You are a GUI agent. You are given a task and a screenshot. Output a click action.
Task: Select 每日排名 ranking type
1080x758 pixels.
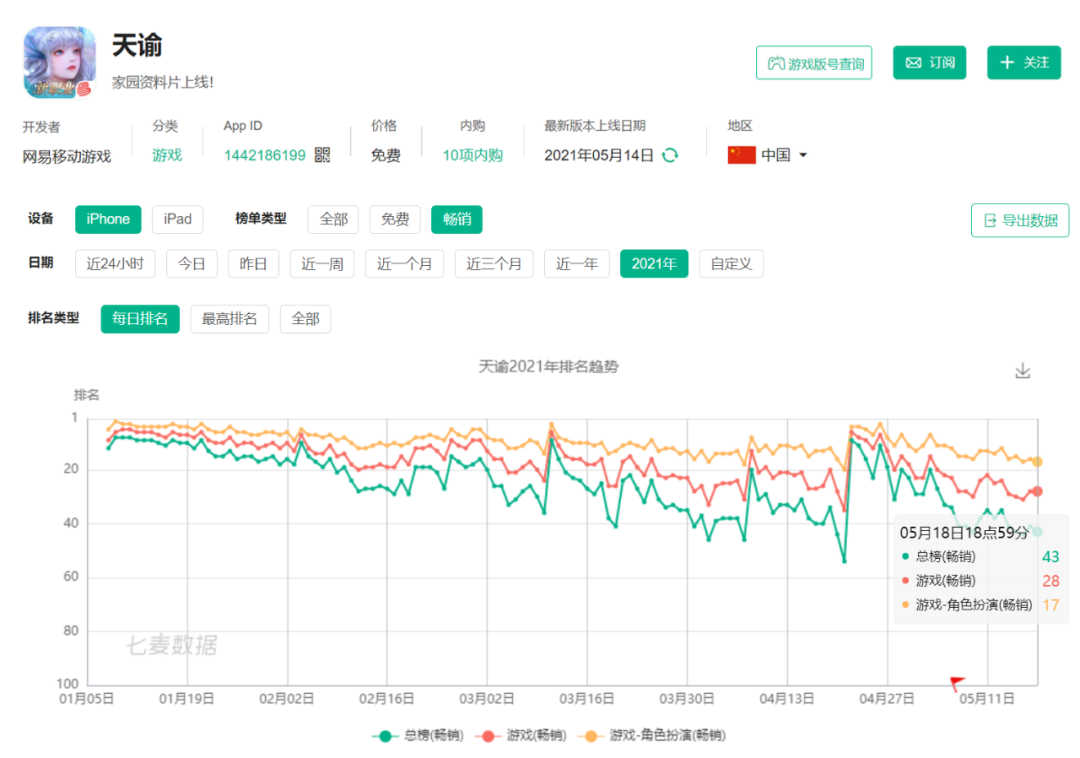coord(140,319)
